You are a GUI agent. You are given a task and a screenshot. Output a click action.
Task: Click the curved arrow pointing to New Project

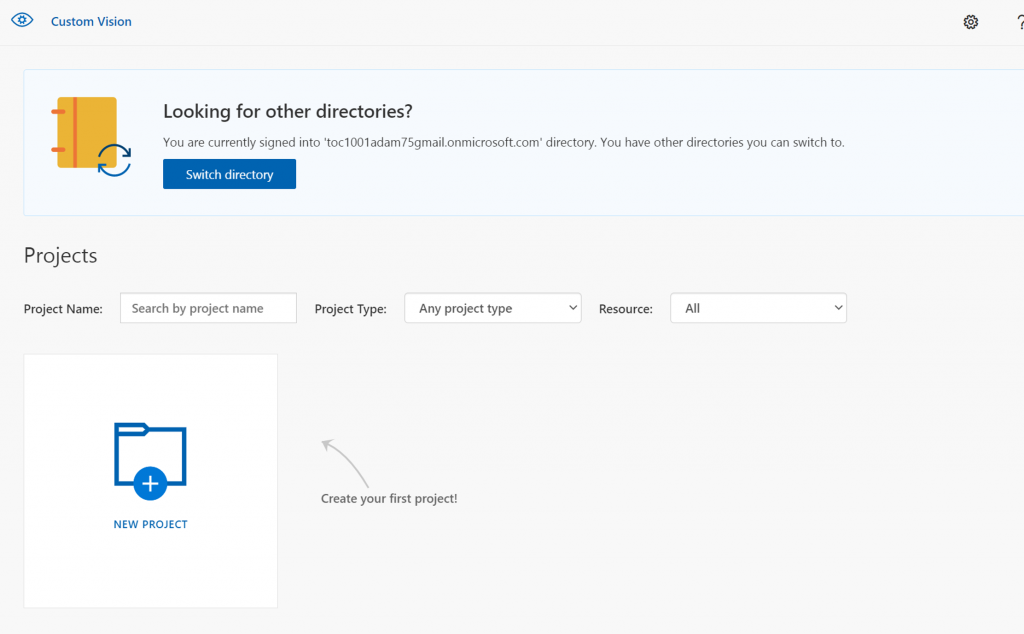[345, 462]
